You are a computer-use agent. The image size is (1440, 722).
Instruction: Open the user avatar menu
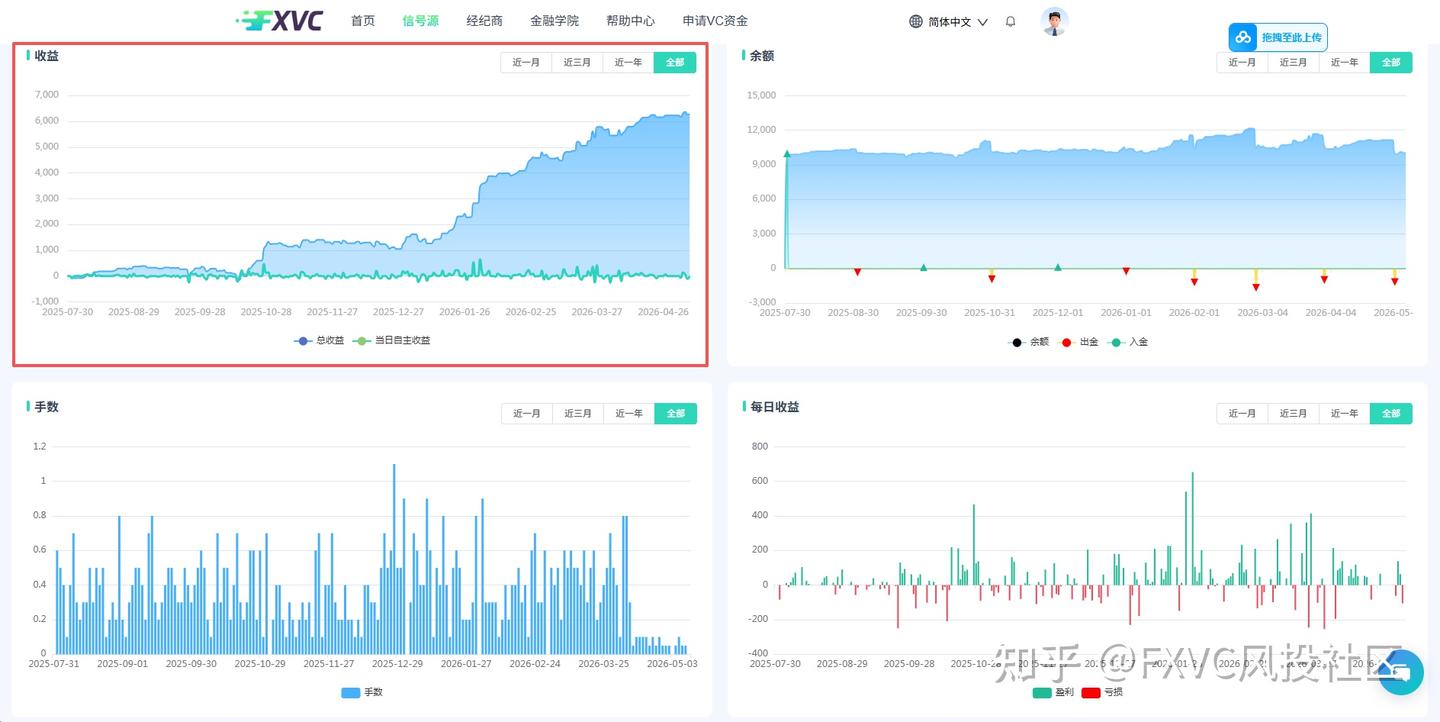point(1054,21)
